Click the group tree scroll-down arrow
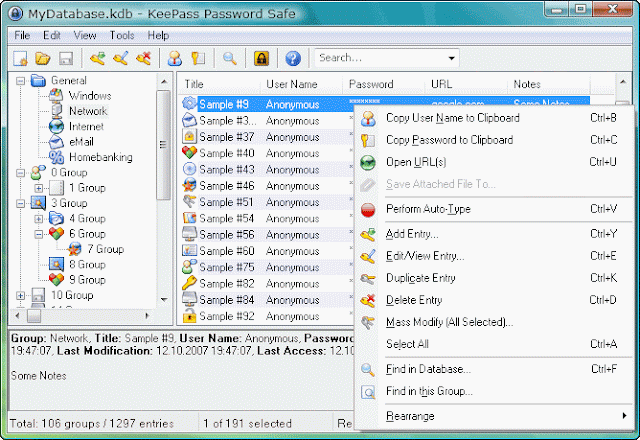 164,299
